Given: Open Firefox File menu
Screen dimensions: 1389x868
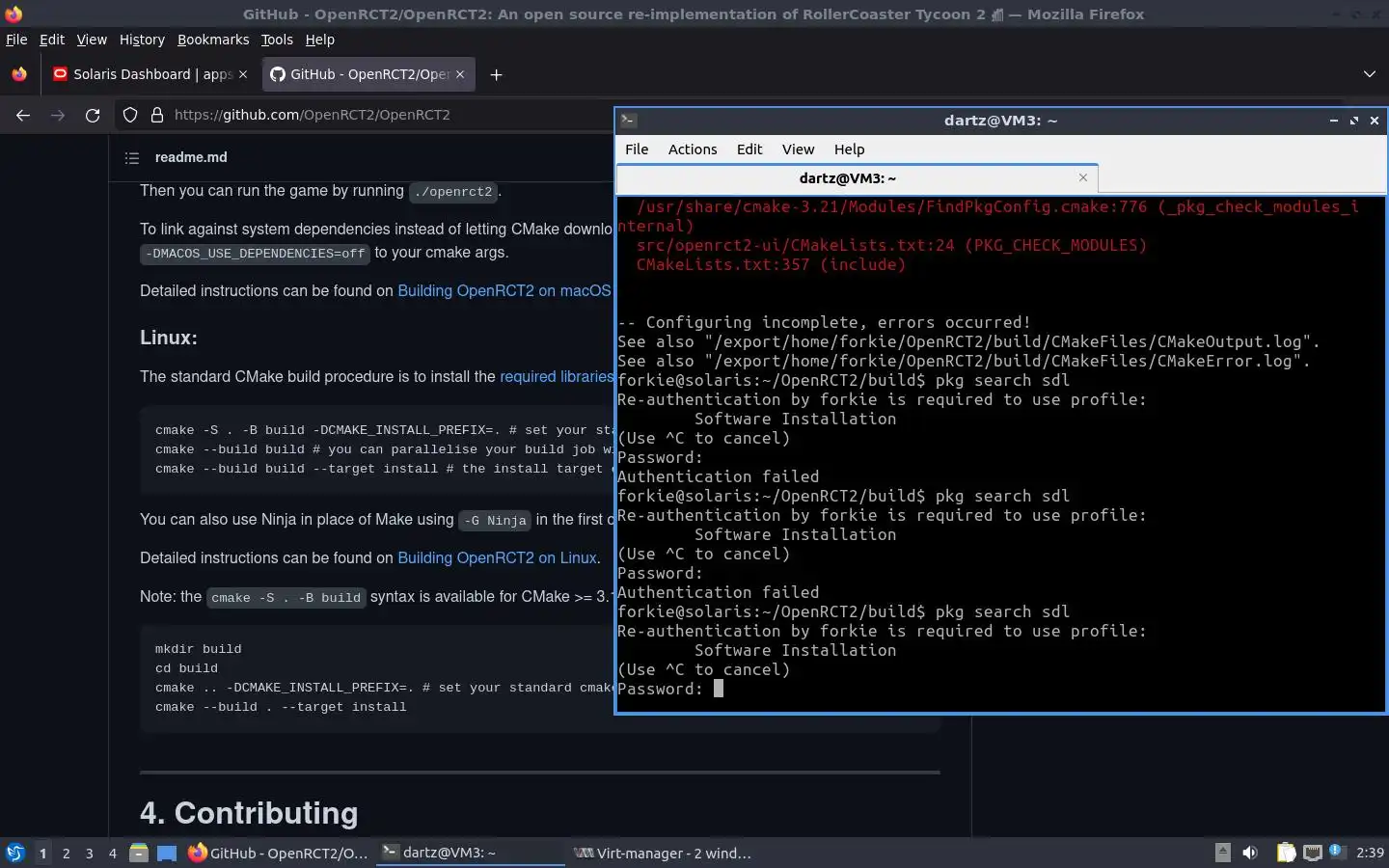Looking at the screenshot, I should point(16,40).
